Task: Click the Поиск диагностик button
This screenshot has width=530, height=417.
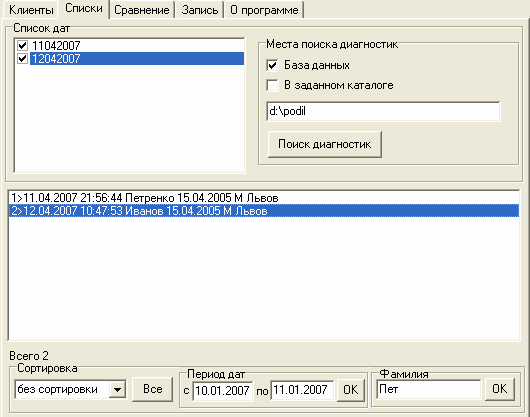Action: 324,144
